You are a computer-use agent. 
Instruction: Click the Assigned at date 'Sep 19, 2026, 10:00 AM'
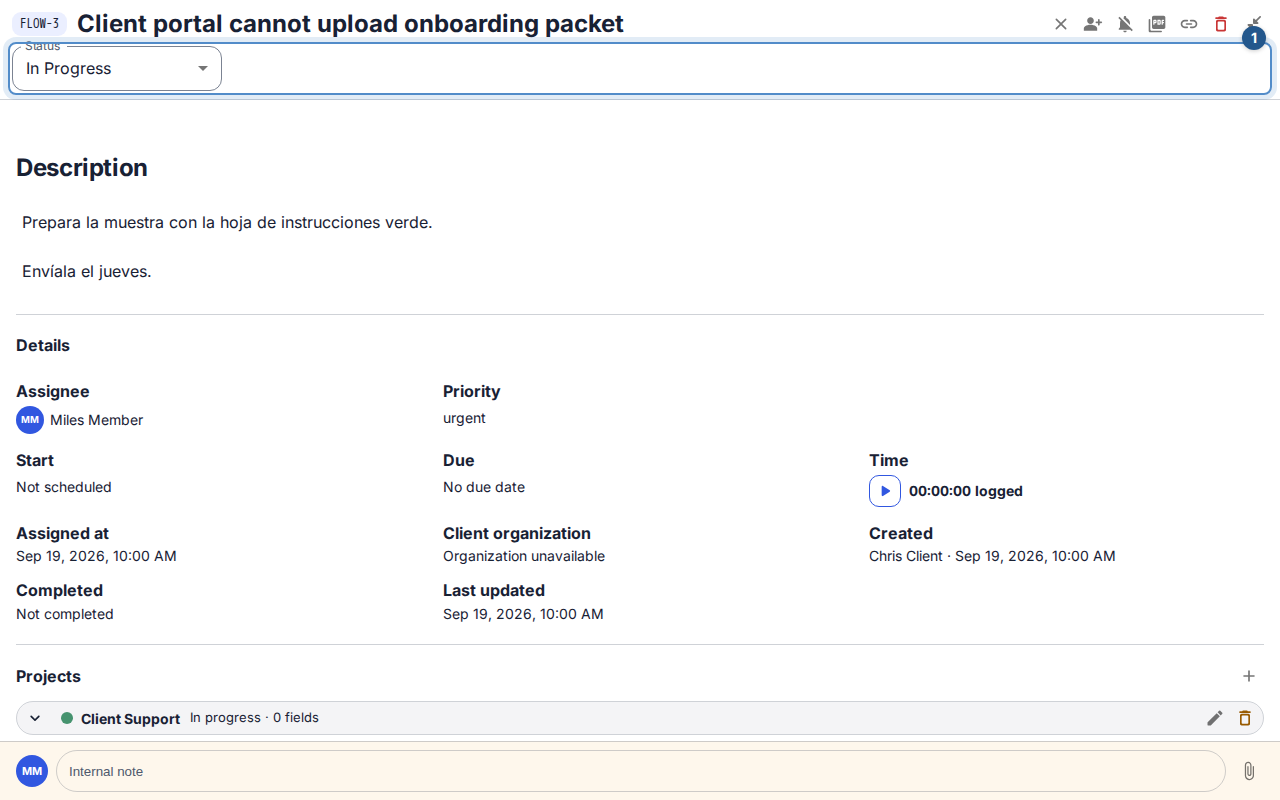pos(96,556)
